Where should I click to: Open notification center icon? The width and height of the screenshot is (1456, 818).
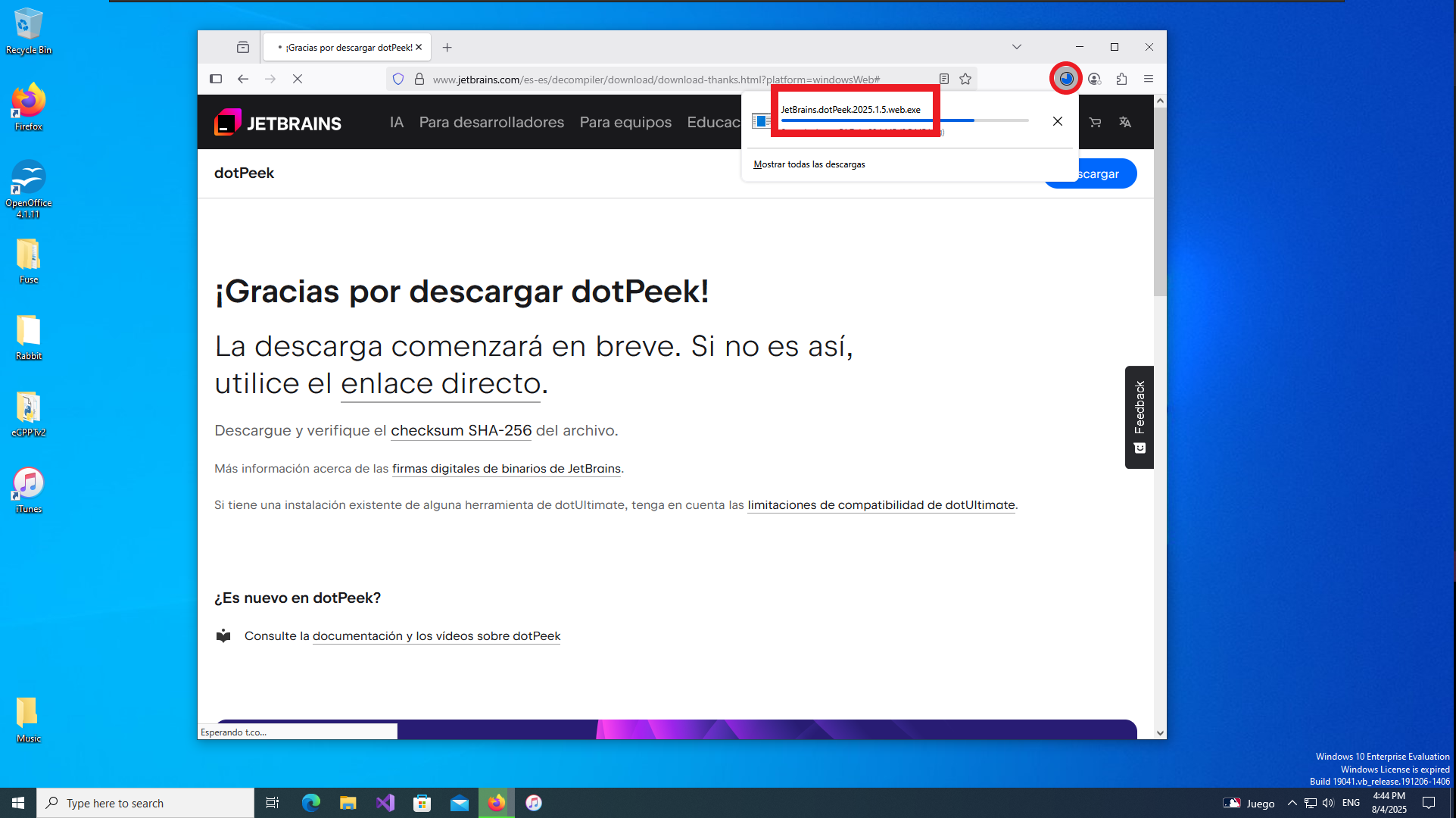1429,803
